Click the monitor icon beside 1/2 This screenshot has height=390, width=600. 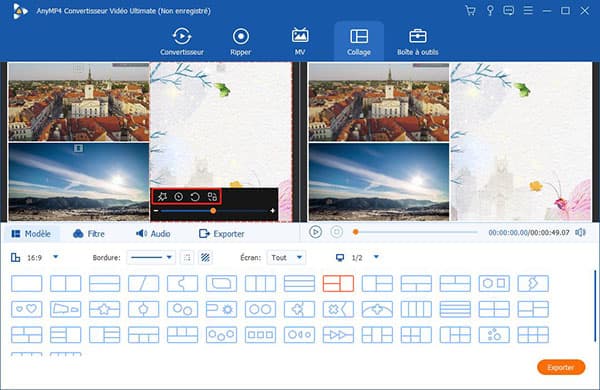[x=340, y=258]
